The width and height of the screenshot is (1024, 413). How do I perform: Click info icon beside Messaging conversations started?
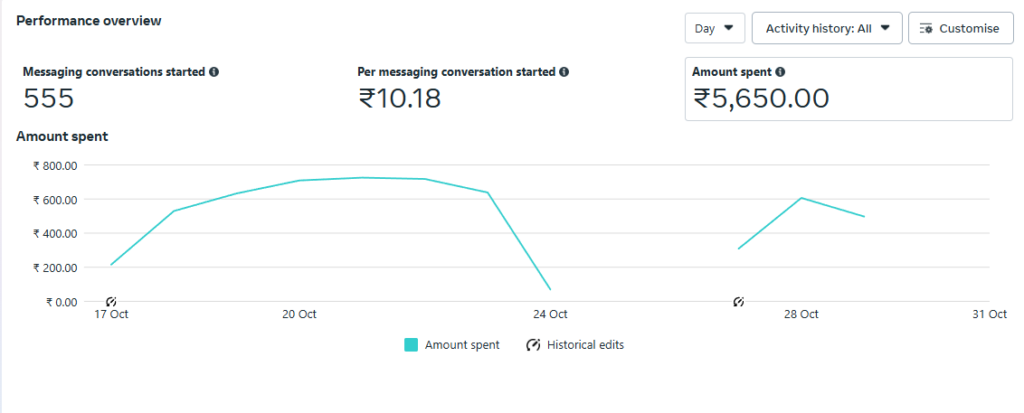pos(214,72)
